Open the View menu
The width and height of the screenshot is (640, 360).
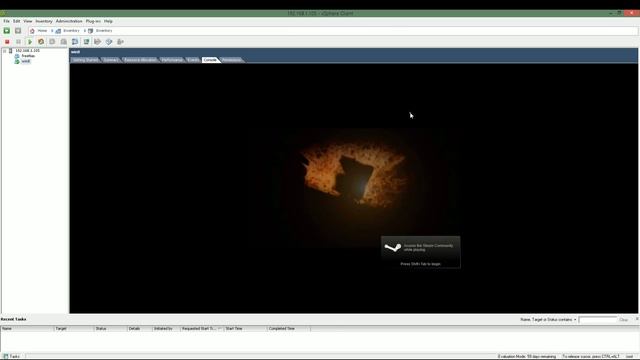point(28,21)
